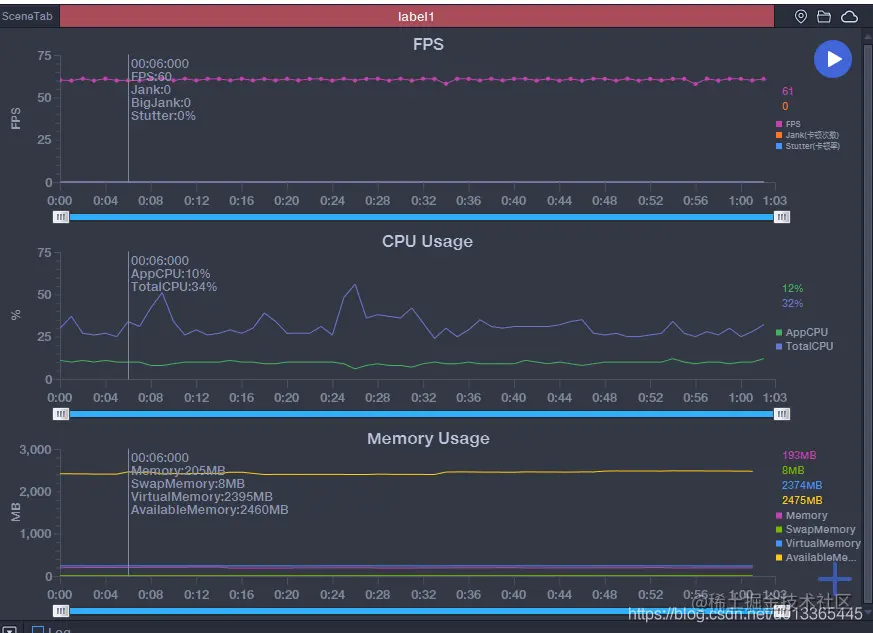Click the AvailableMemory value 2475MB
The height and width of the screenshot is (633, 873).
click(802, 500)
